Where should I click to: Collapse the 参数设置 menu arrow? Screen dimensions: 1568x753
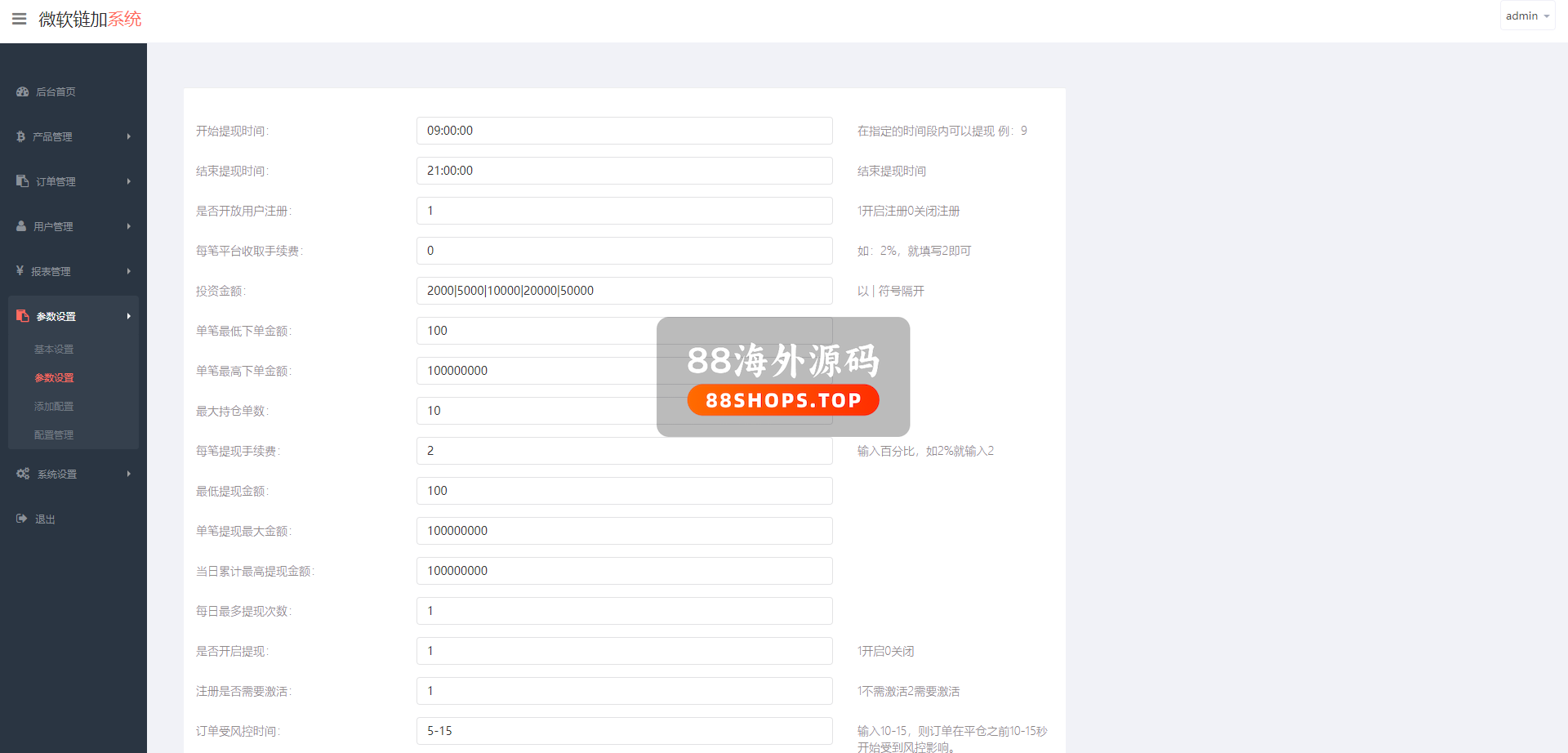click(x=128, y=316)
